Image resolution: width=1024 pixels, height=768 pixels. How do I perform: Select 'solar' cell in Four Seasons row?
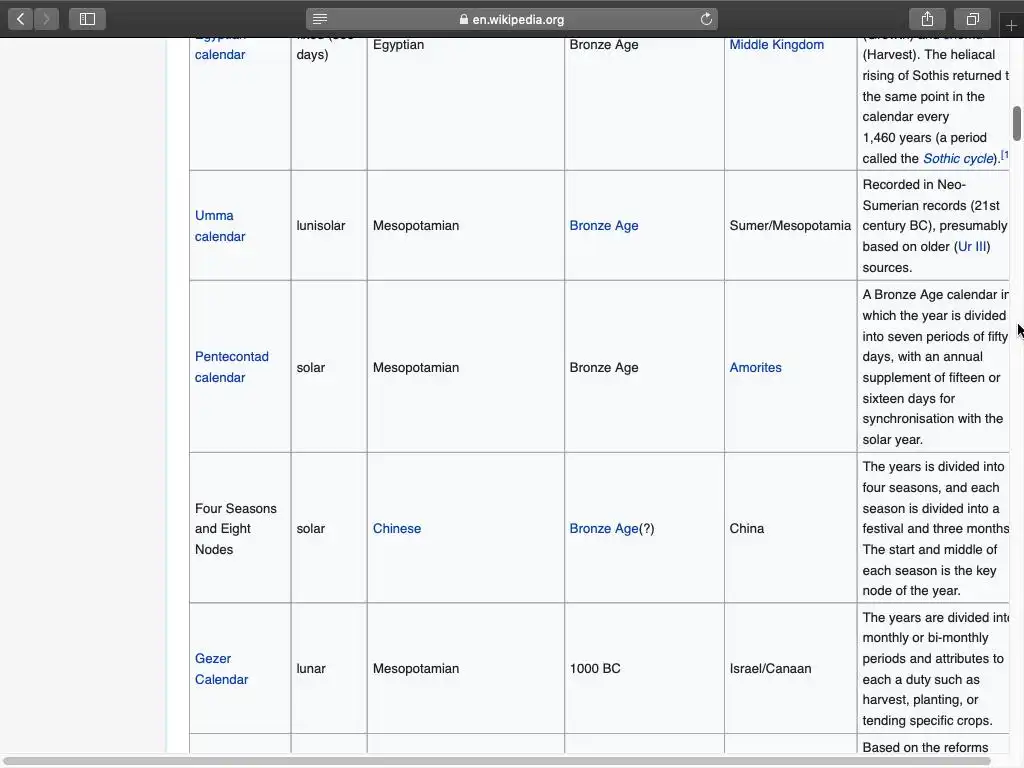coord(311,528)
